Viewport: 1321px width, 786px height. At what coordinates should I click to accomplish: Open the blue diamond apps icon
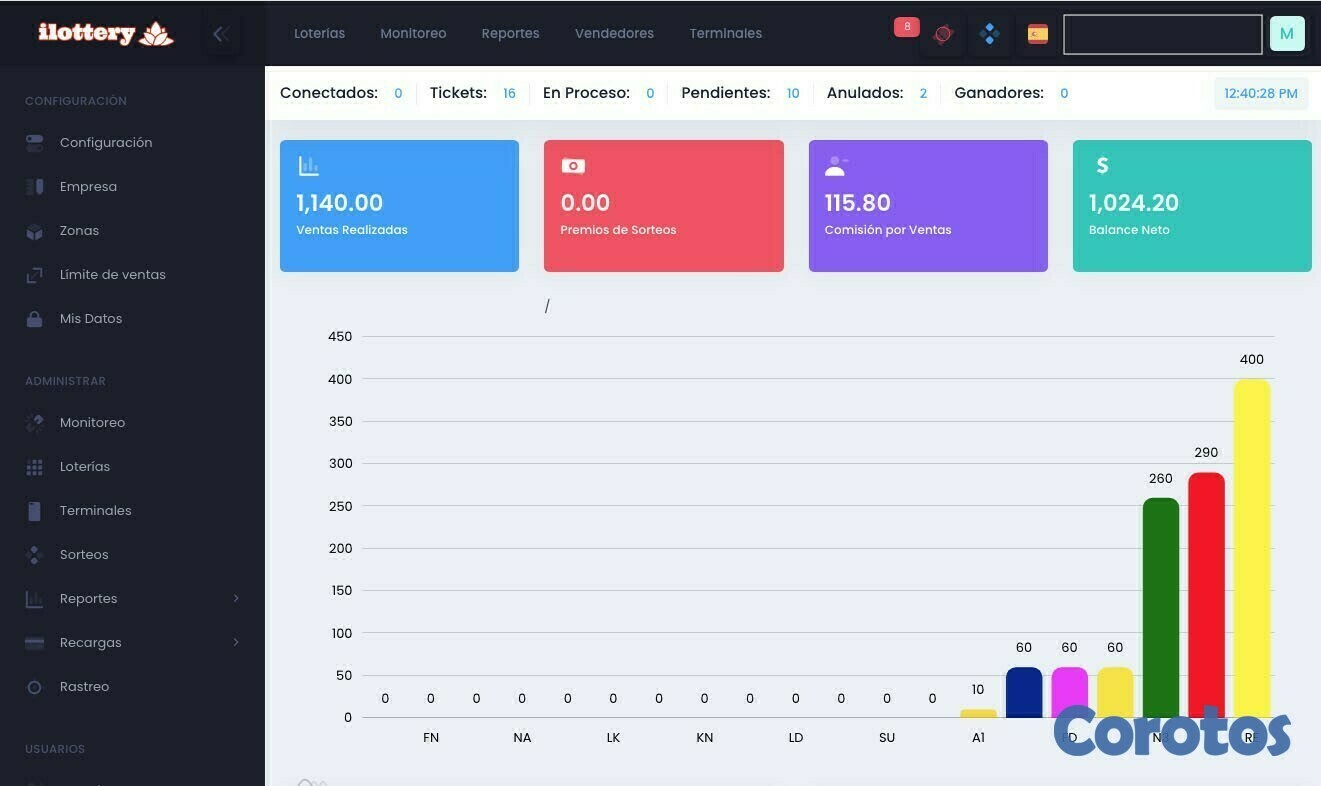[989, 33]
